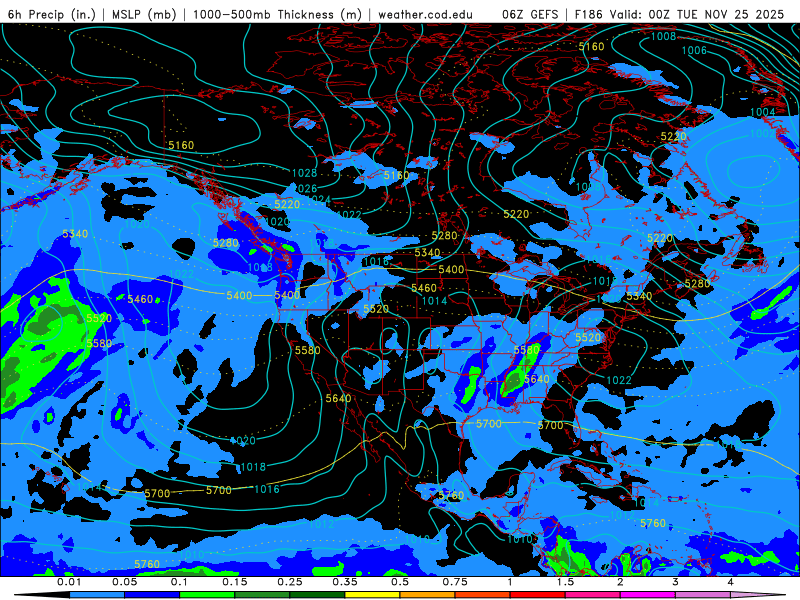800x600 pixels.
Task: Click the '0.35' legend value
Action: pyautogui.click(x=345, y=582)
